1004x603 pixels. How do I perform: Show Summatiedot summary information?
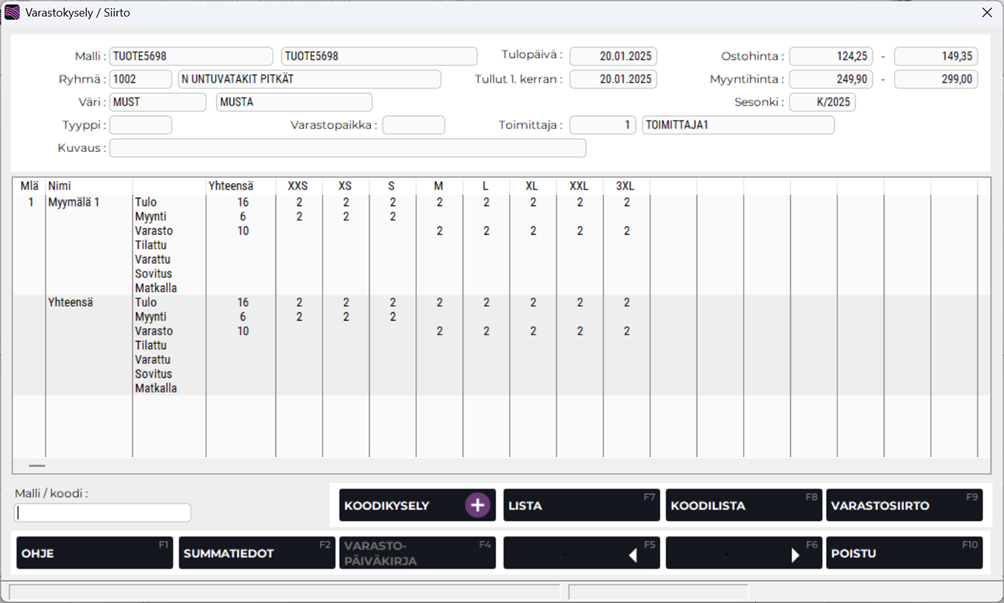point(256,553)
